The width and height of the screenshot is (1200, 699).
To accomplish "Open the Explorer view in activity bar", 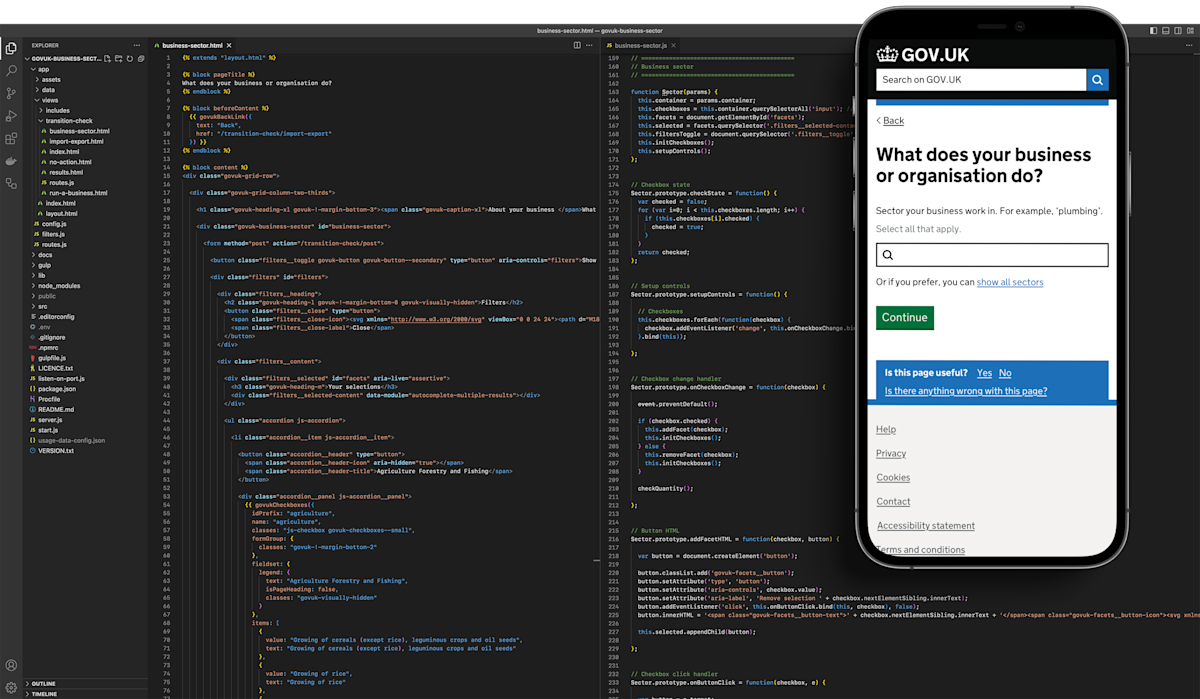I will point(11,48).
